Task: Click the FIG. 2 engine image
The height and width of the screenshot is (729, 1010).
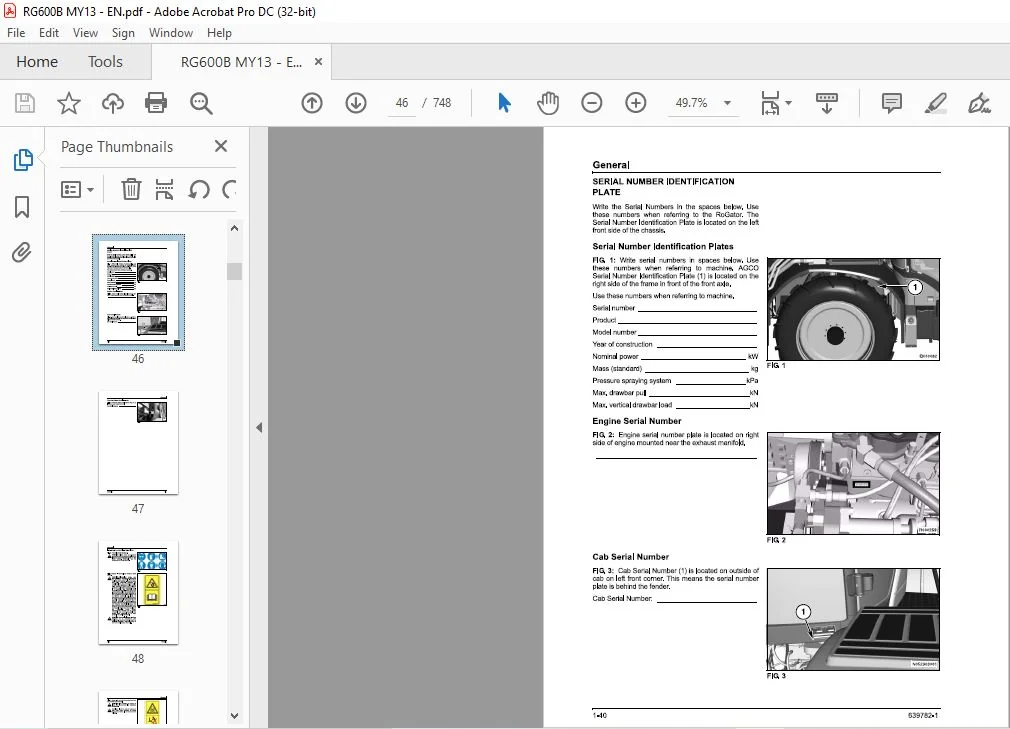Action: [x=853, y=484]
